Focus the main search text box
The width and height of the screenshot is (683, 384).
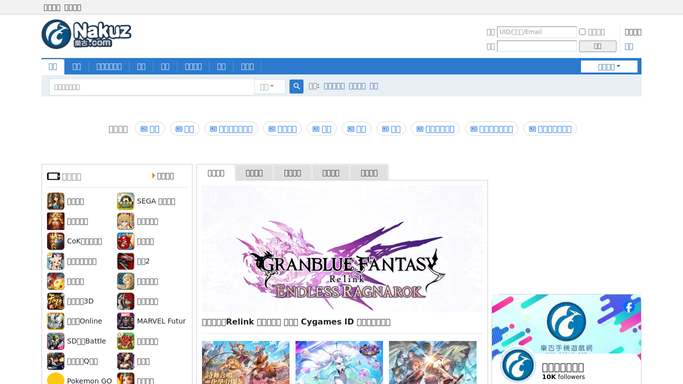152,87
